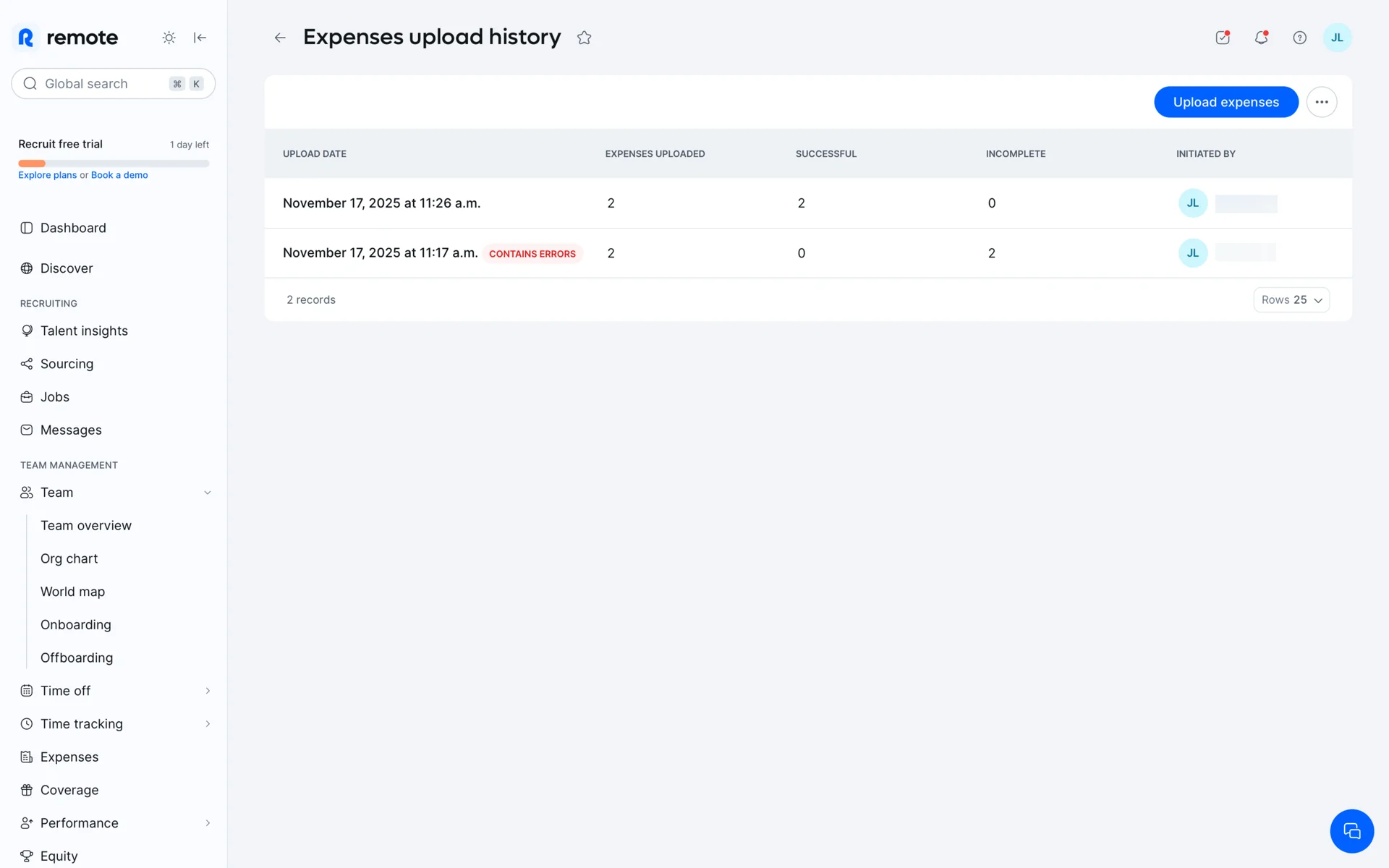Click the Upload expenses button

pos(1226,102)
